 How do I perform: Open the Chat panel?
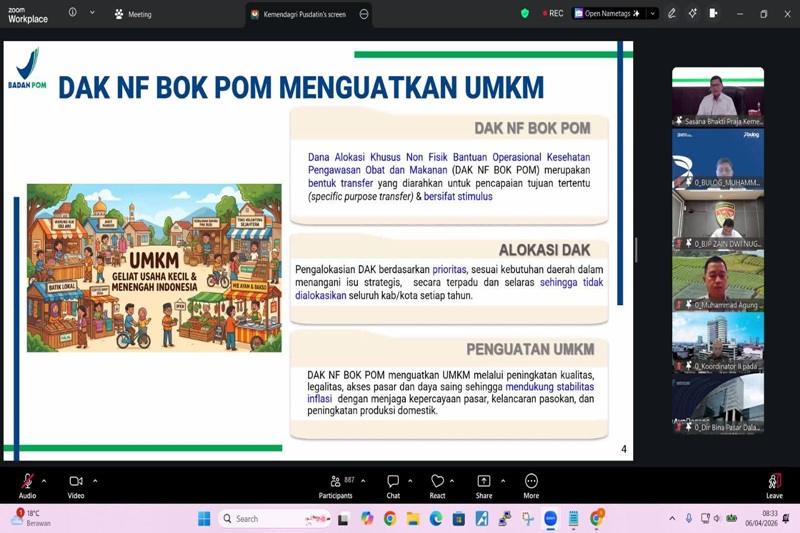pyautogui.click(x=393, y=484)
